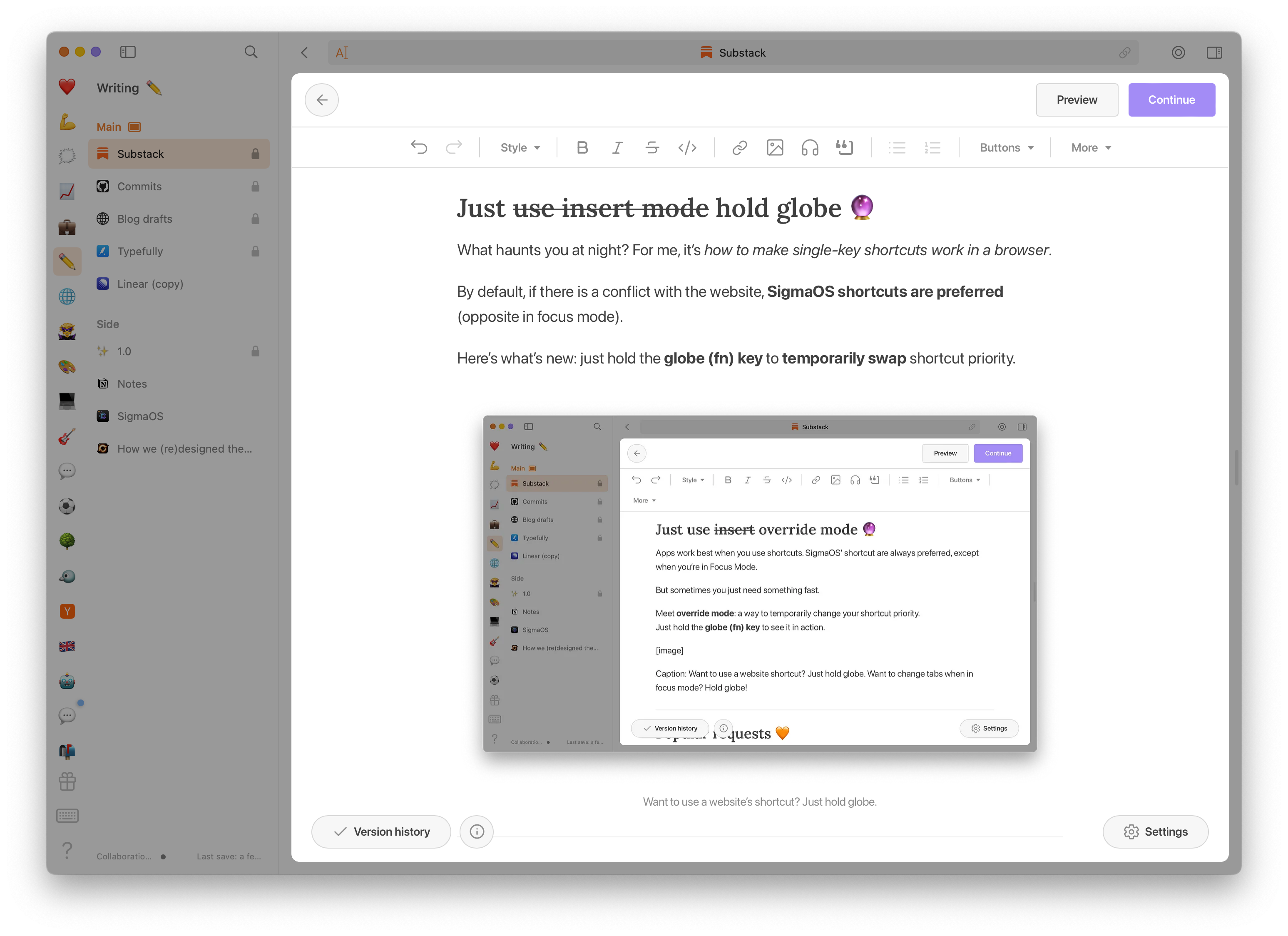This screenshot has height=936, width=1288.
Task: Insert image using picture icon
Action: pos(775,148)
